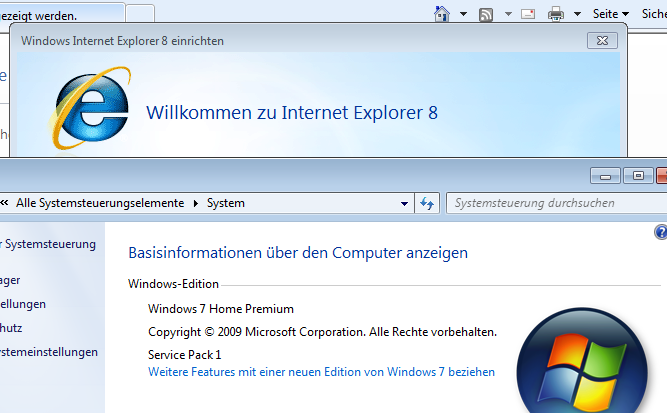Open the Seite menu
This screenshot has width=667, height=413.
[611, 14]
